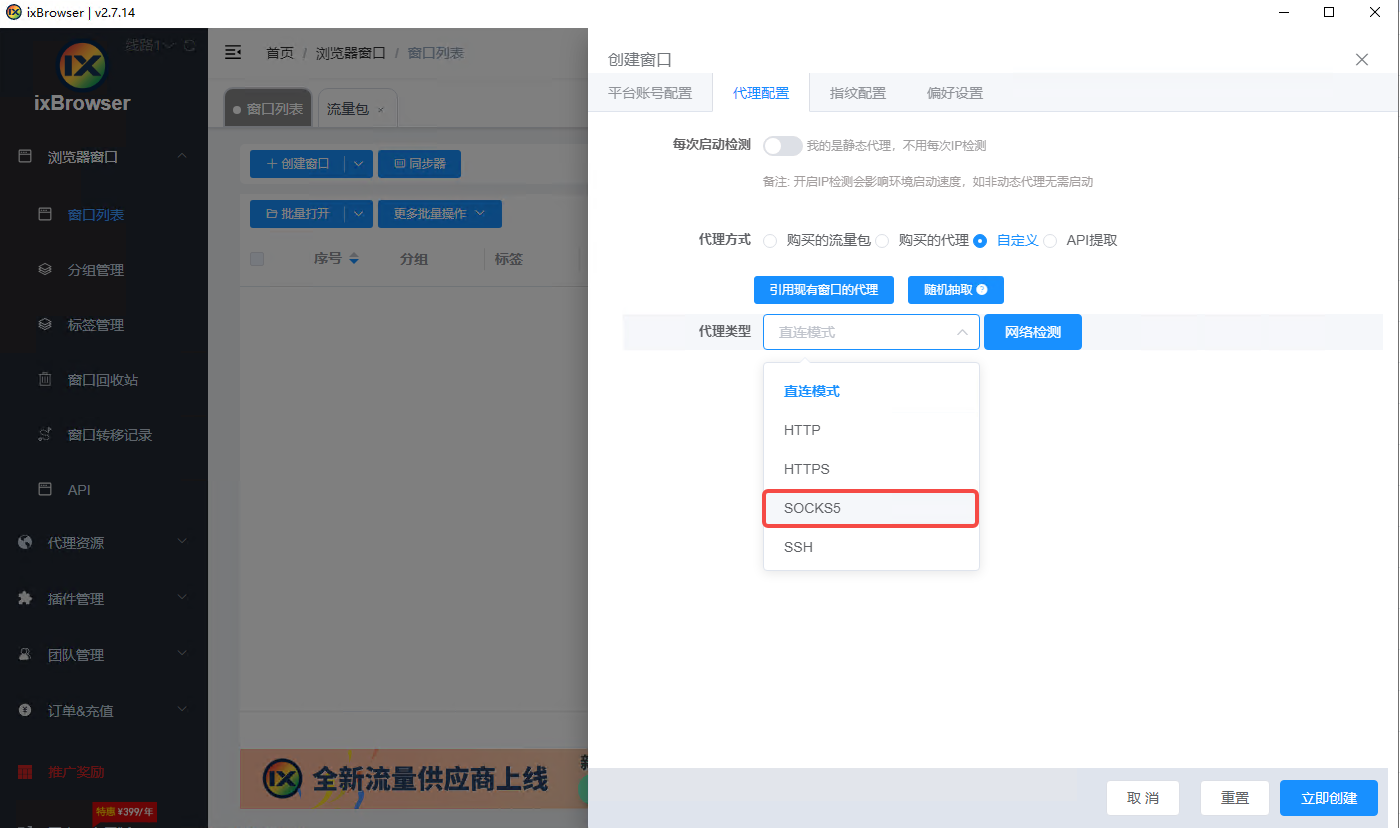Click the sidebar collapse hamburger icon
The height and width of the screenshot is (828, 1400).
point(233,52)
